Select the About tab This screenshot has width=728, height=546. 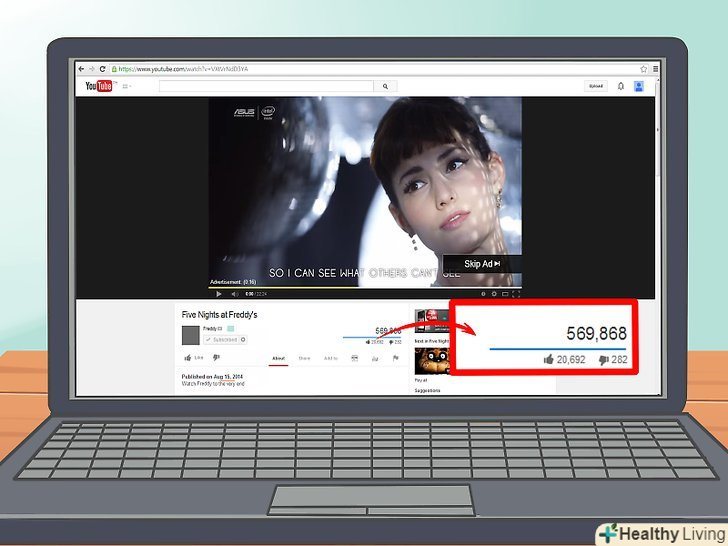pyautogui.click(x=278, y=358)
